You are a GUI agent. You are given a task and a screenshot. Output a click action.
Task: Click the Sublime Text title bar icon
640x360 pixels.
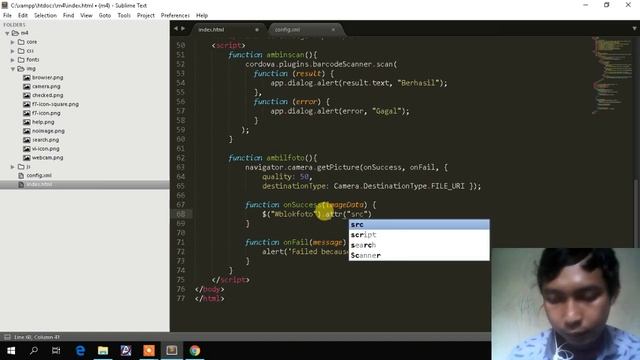tap(4, 5)
